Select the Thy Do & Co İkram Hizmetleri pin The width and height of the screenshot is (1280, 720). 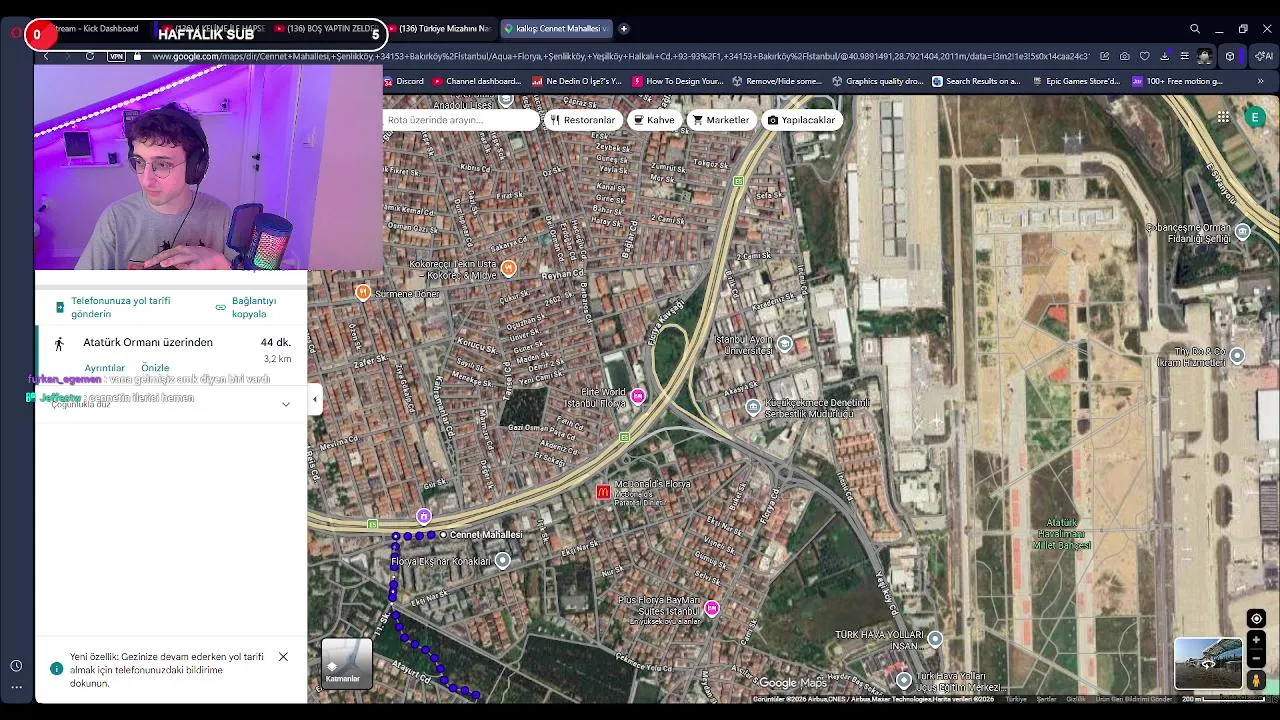coord(1237,355)
